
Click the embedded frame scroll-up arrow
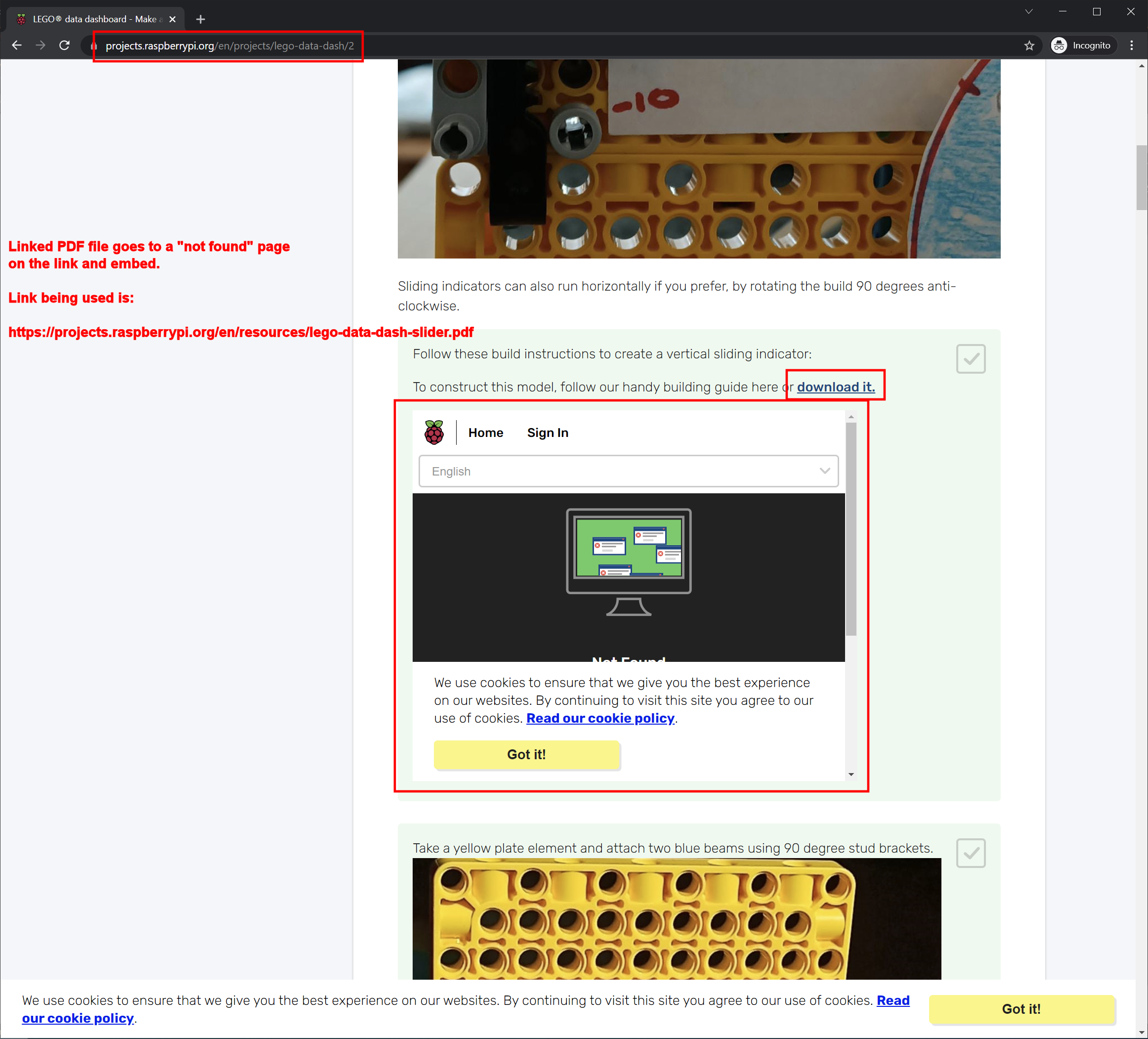[851, 417]
